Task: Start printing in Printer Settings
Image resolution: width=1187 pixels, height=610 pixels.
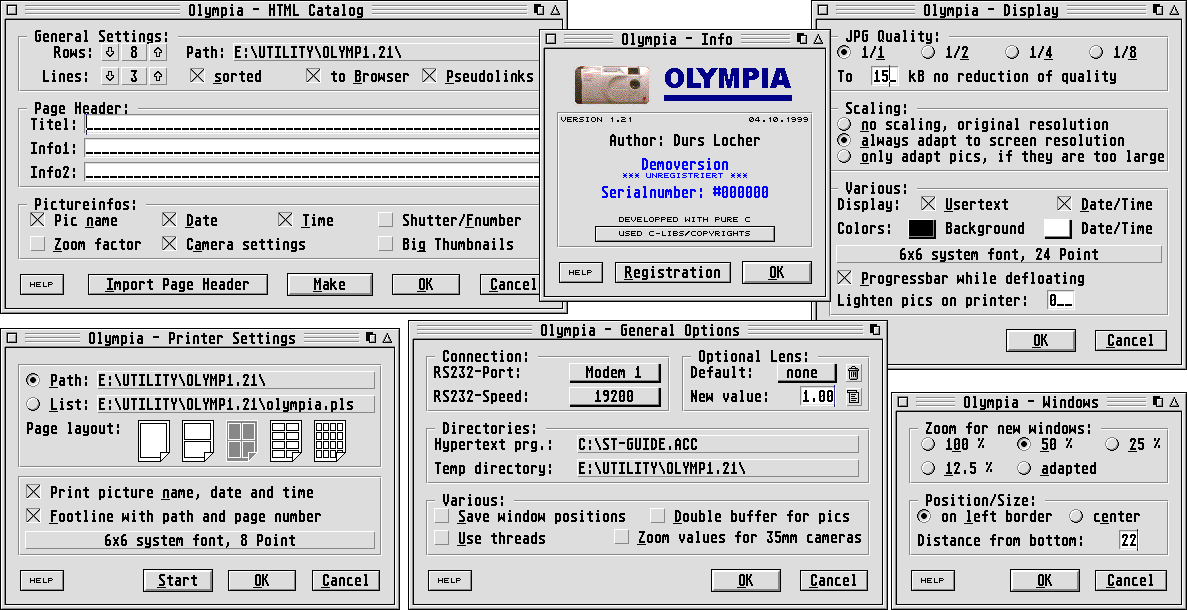Action: click(x=177, y=580)
